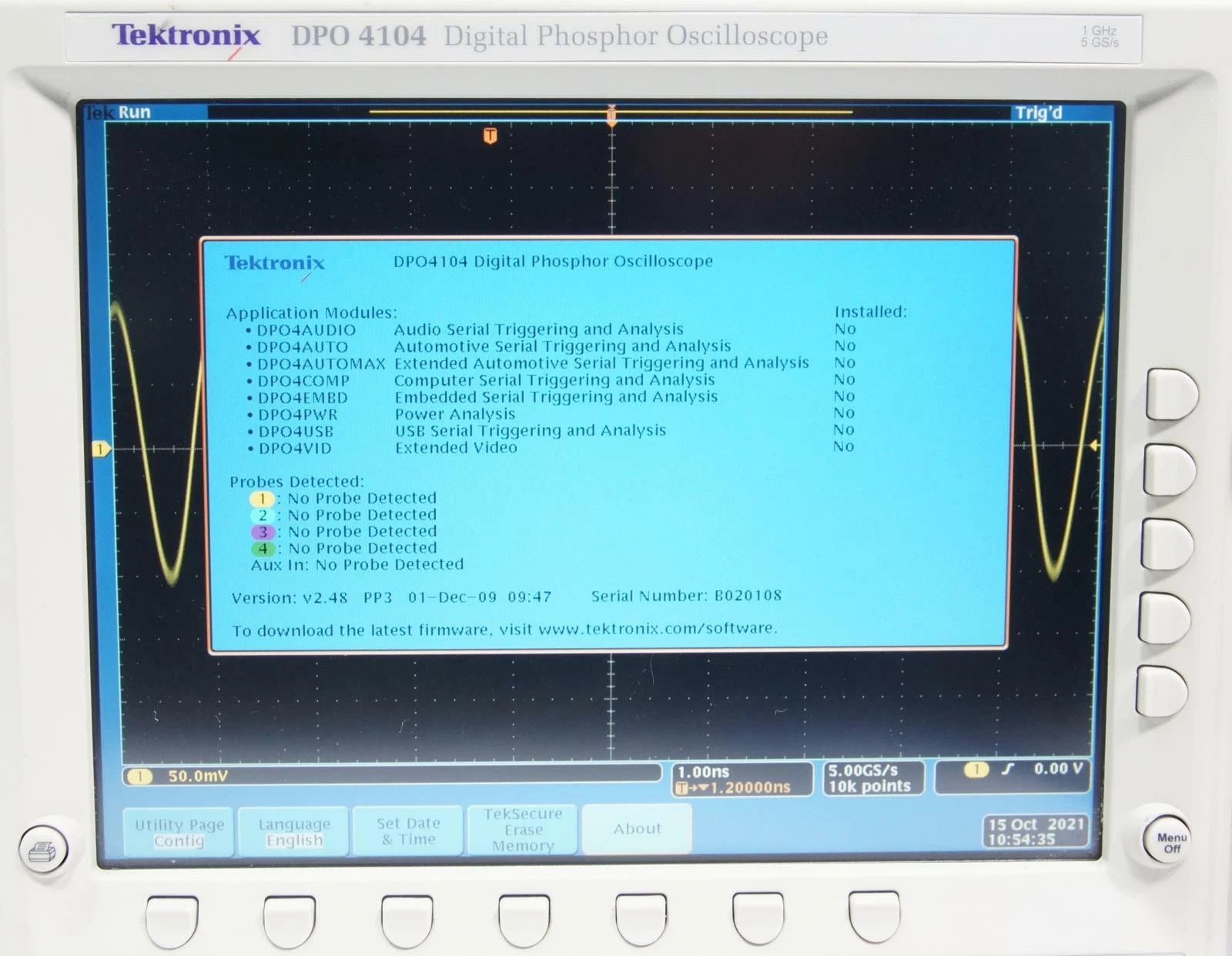Push the hardware bezel button below About
Image resolution: width=1232 pixels, height=956 pixels.
[x=641, y=919]
